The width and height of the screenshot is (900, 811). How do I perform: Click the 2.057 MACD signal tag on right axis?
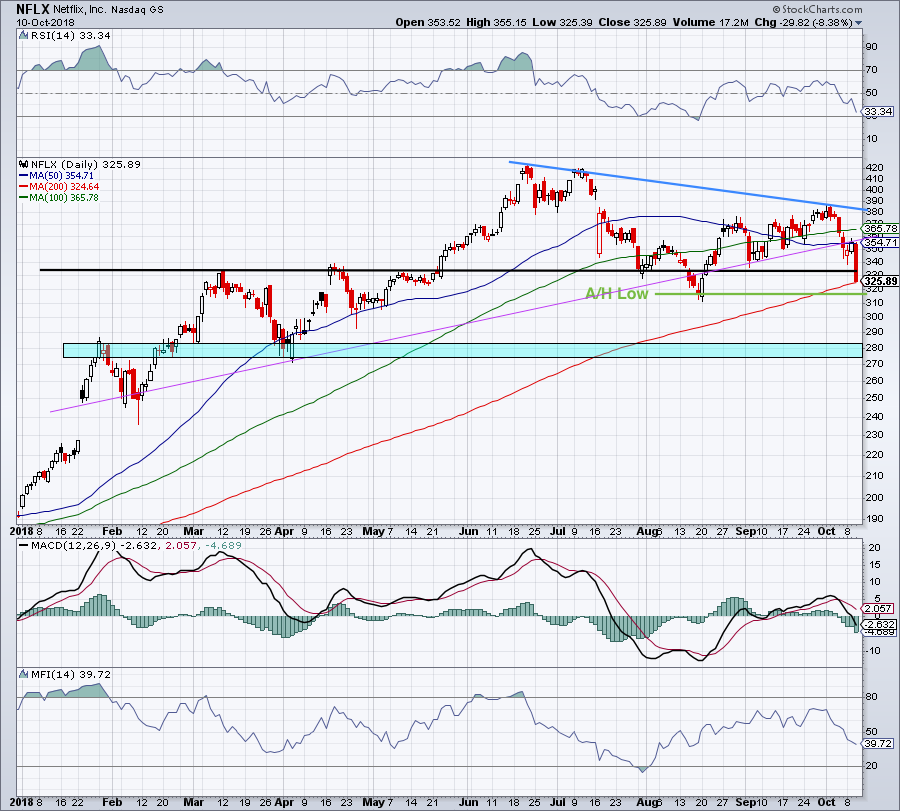878,608
